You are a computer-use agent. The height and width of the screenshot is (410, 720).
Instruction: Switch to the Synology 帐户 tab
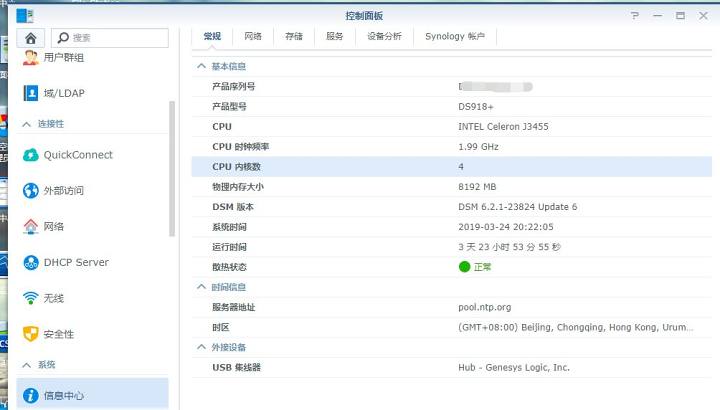(x=455, y=36)
